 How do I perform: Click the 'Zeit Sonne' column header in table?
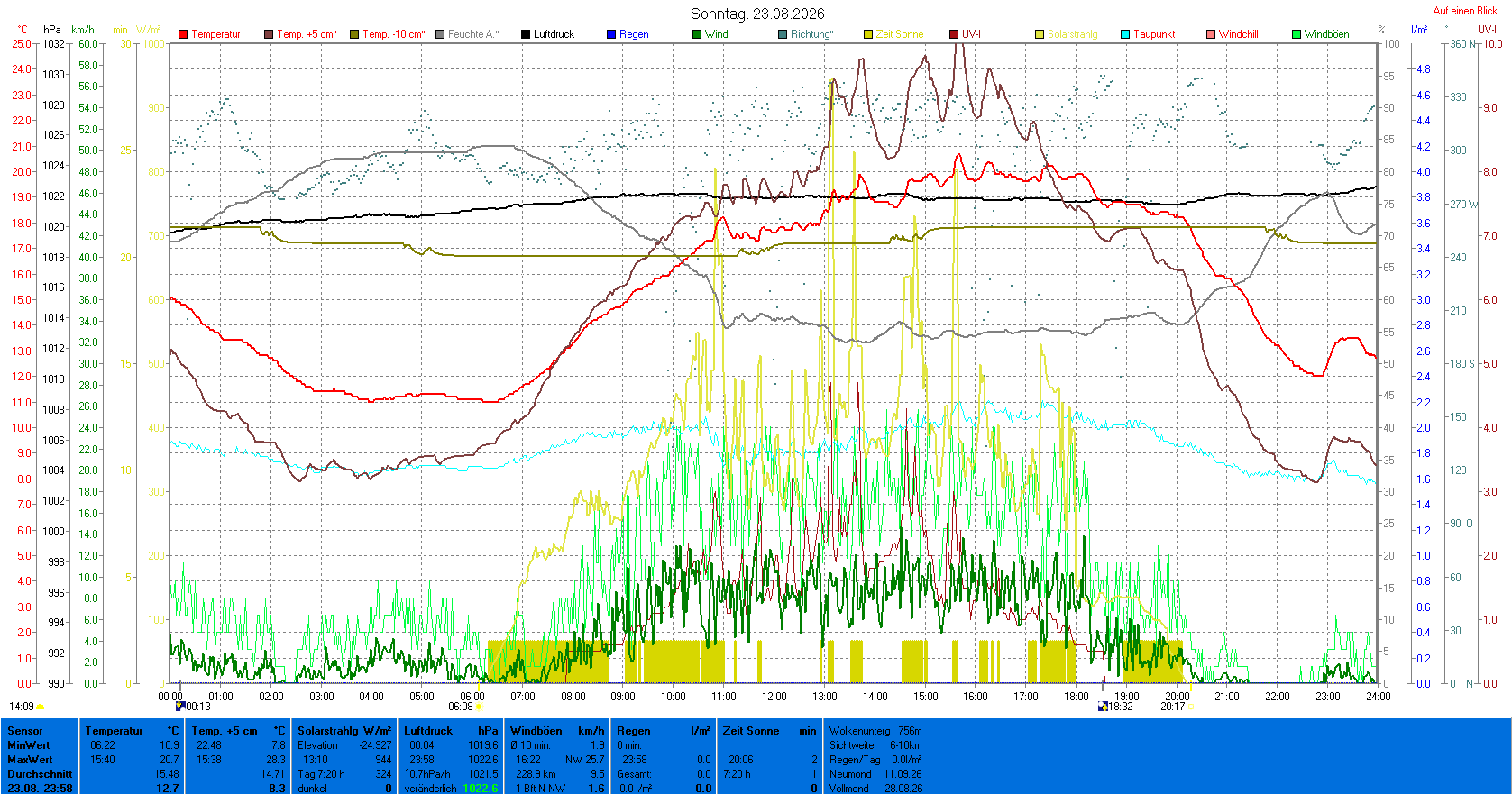coord(751,731)
